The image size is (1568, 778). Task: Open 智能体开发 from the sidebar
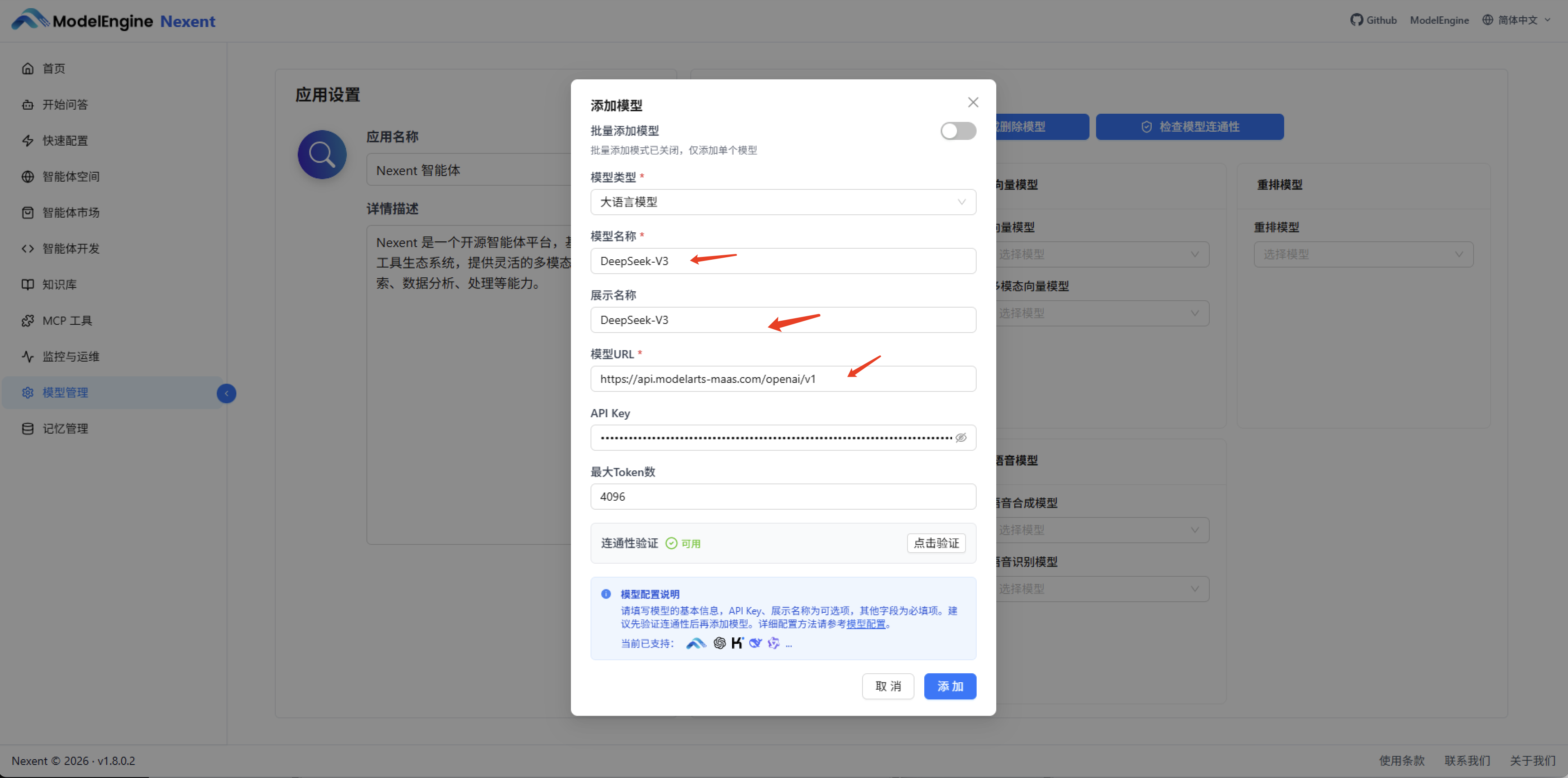click(71, 248)
